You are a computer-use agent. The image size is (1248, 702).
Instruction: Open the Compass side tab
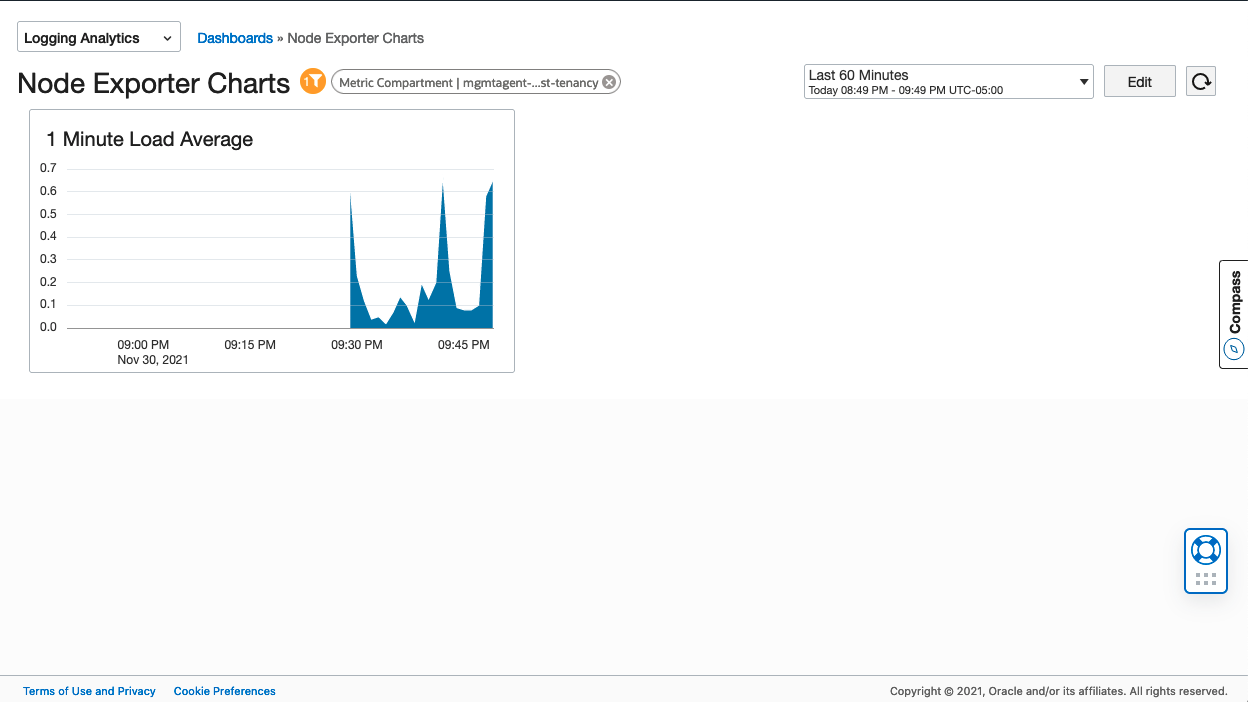(1234, 314)
